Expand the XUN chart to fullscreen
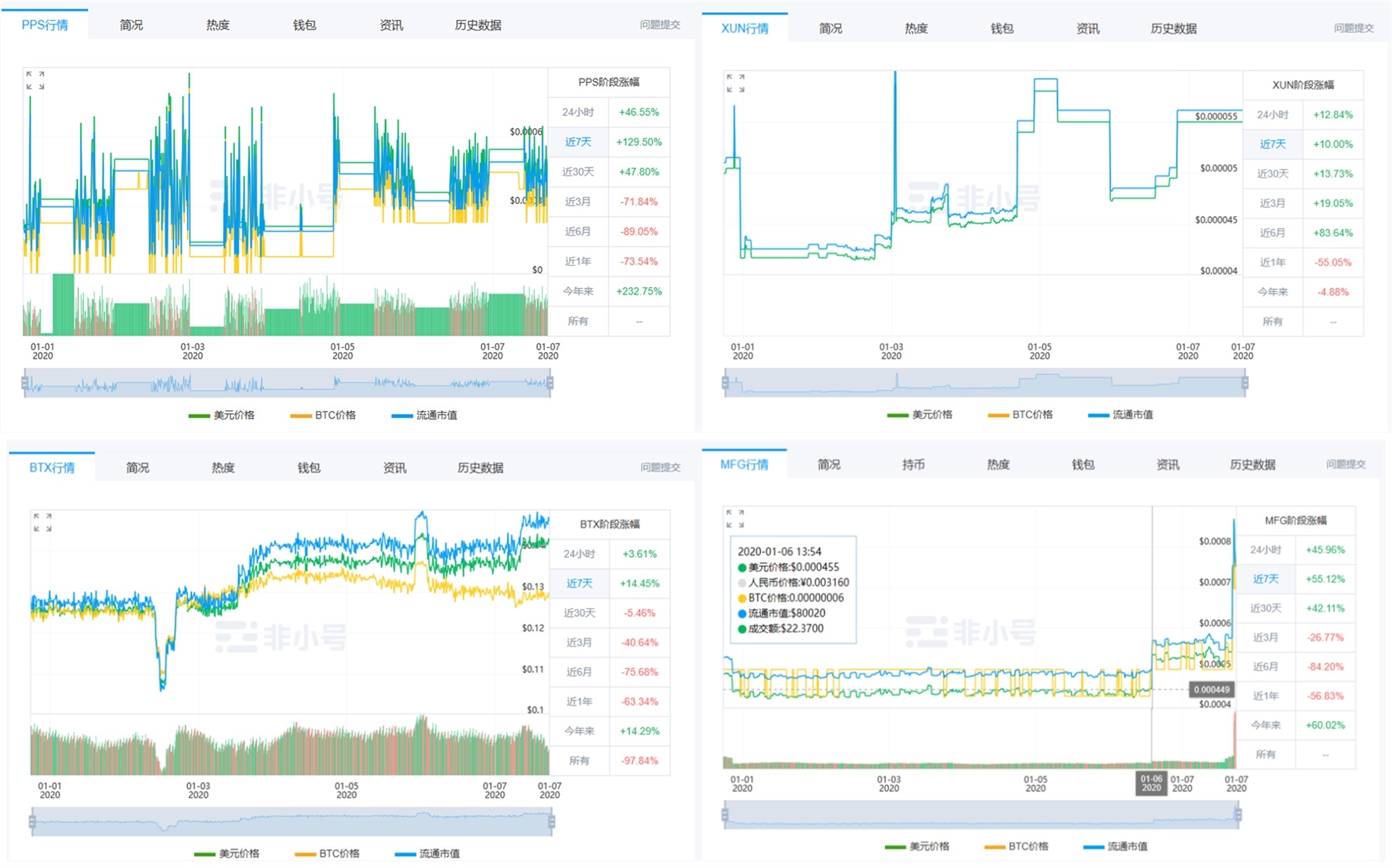1392x868 pixels. pyautogui.click(x=735, y=83)
